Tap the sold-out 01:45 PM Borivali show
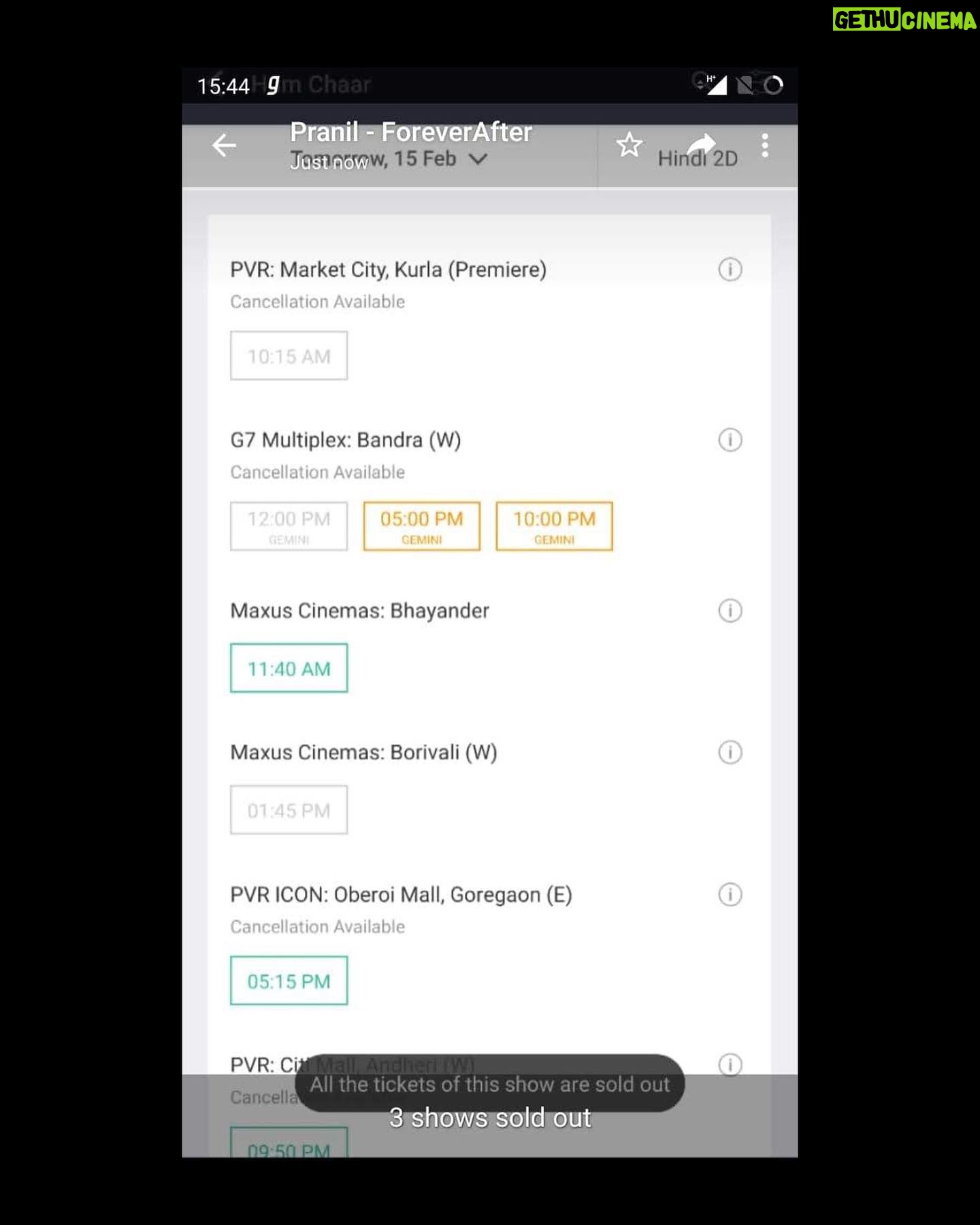The image size is (980, 1225). (289, 810)
